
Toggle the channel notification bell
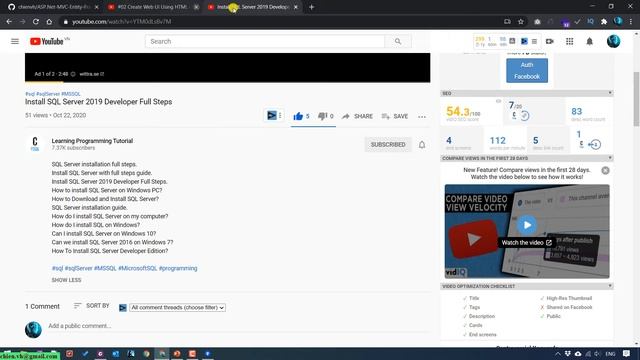click(x=422, y=144)
